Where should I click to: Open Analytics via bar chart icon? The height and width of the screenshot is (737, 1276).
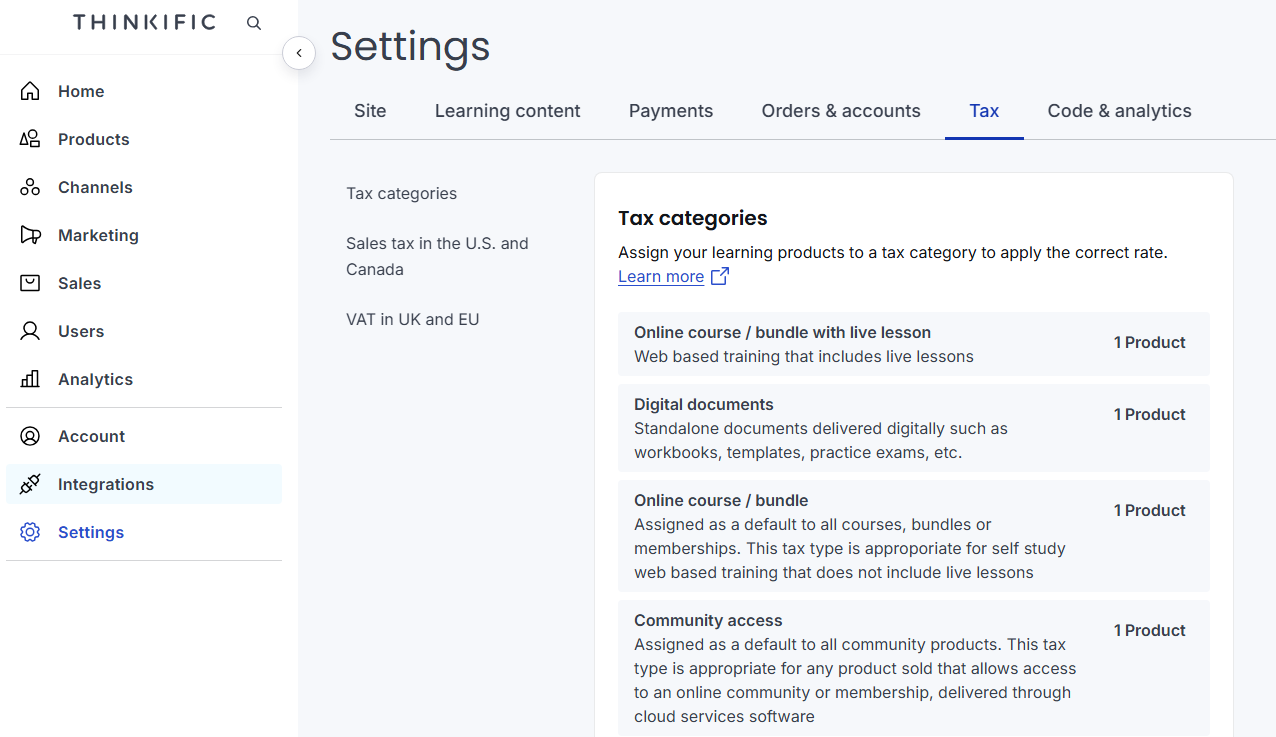[x=30, y=379]
